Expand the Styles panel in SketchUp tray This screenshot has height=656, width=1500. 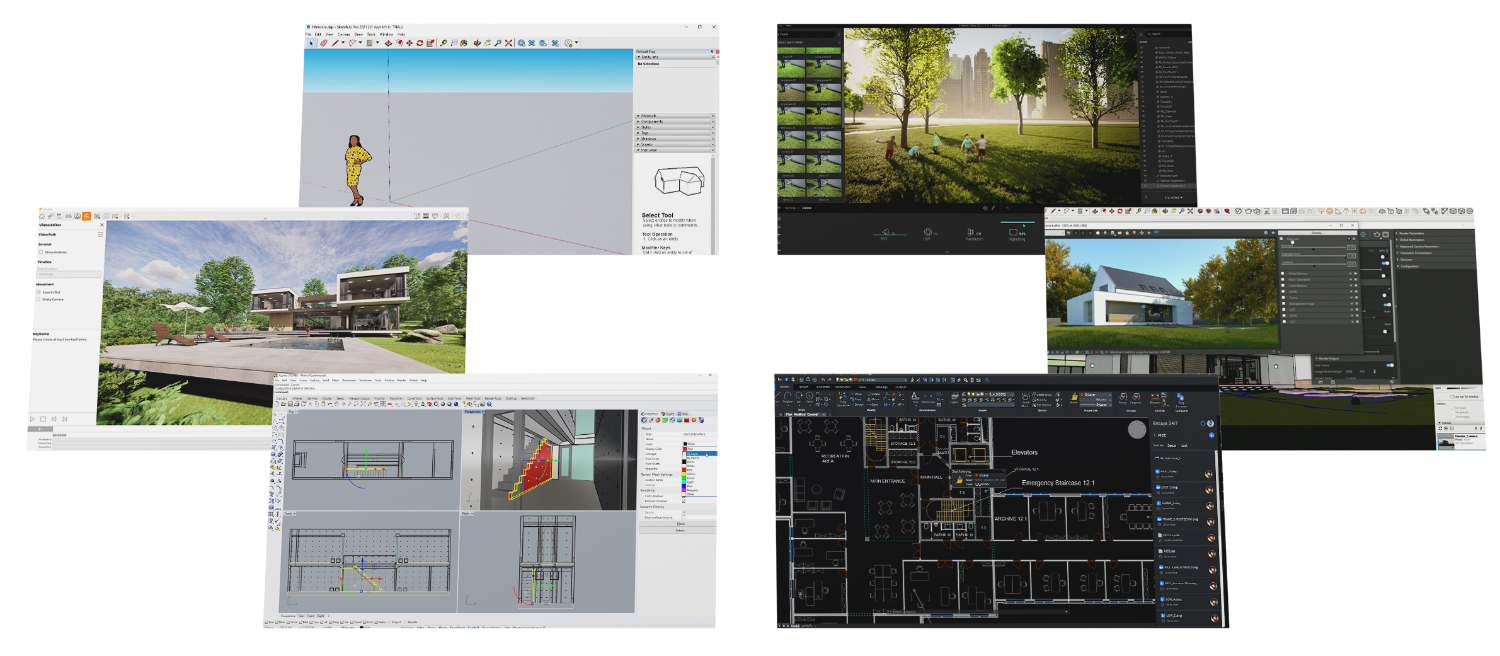pyautogui.click(x=676, y=128)
